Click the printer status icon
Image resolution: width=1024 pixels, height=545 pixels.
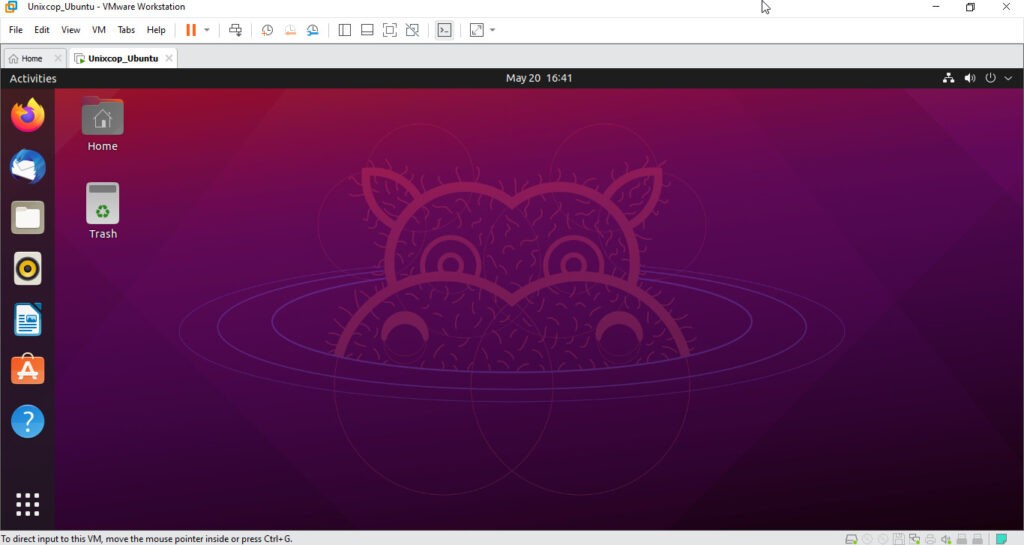(930, 538)
